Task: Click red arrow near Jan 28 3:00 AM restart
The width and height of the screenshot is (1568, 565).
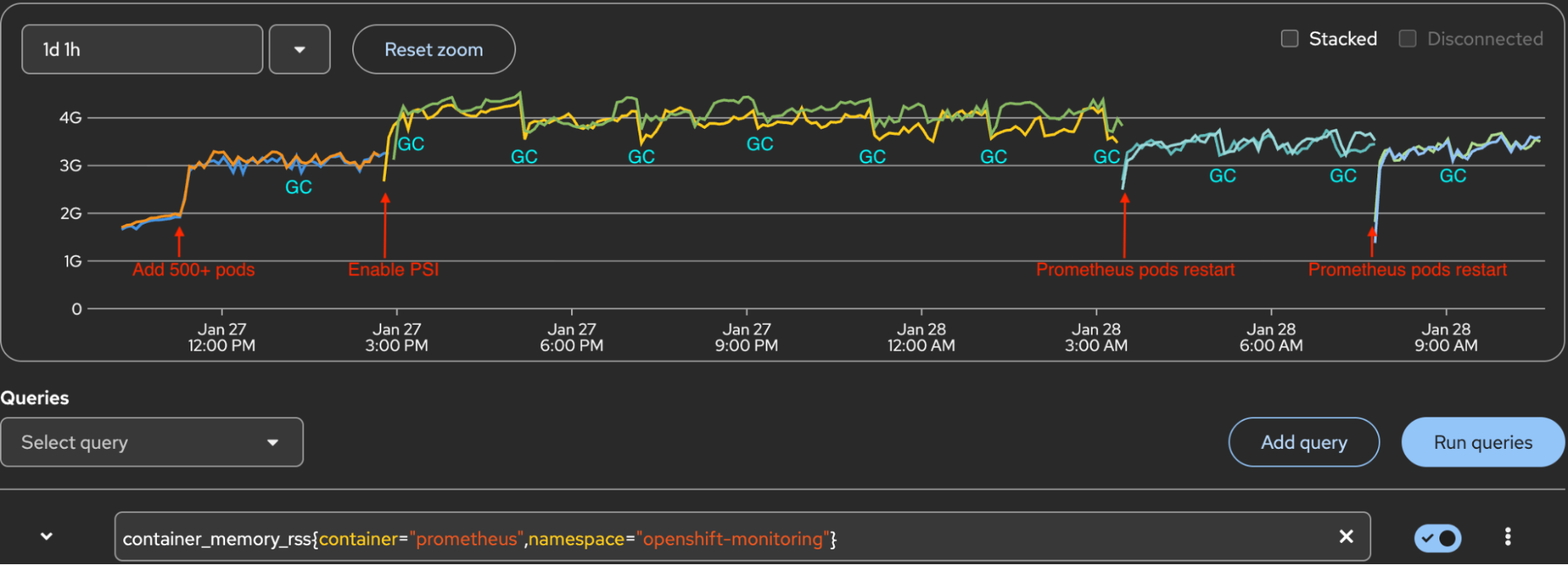Action: point(1124,225)
